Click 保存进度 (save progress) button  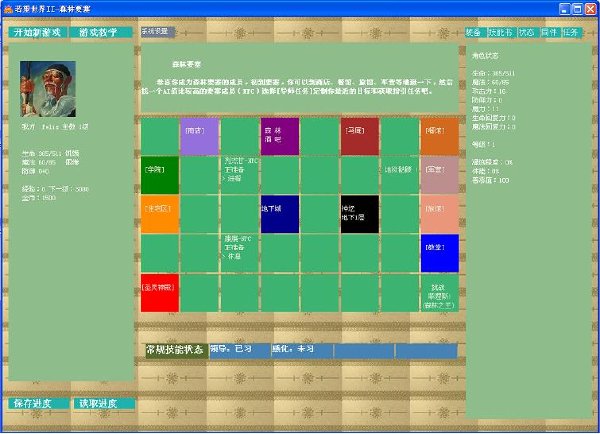tap(39, 403)
